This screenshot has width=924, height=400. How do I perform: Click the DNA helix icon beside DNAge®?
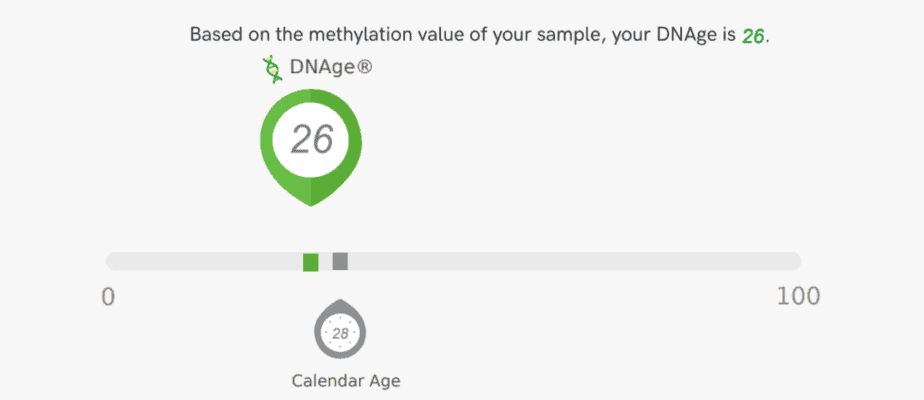tap(272, 69)
